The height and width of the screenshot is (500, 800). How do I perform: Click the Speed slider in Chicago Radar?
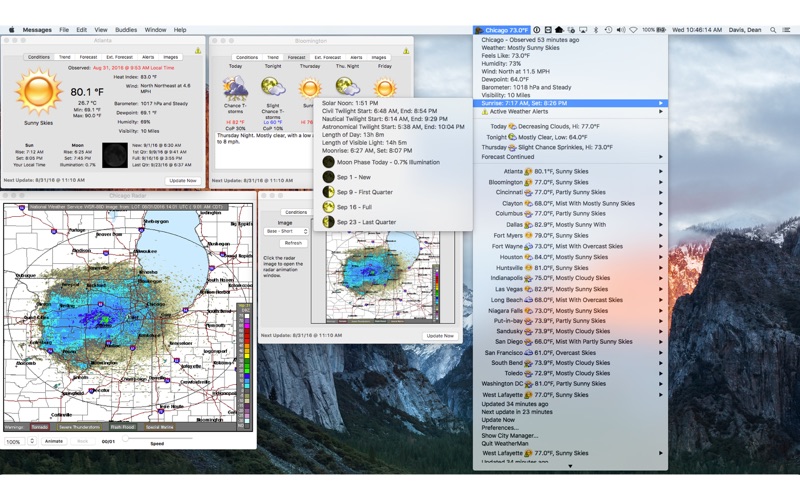pyautogui.click(x=157, y=438)
